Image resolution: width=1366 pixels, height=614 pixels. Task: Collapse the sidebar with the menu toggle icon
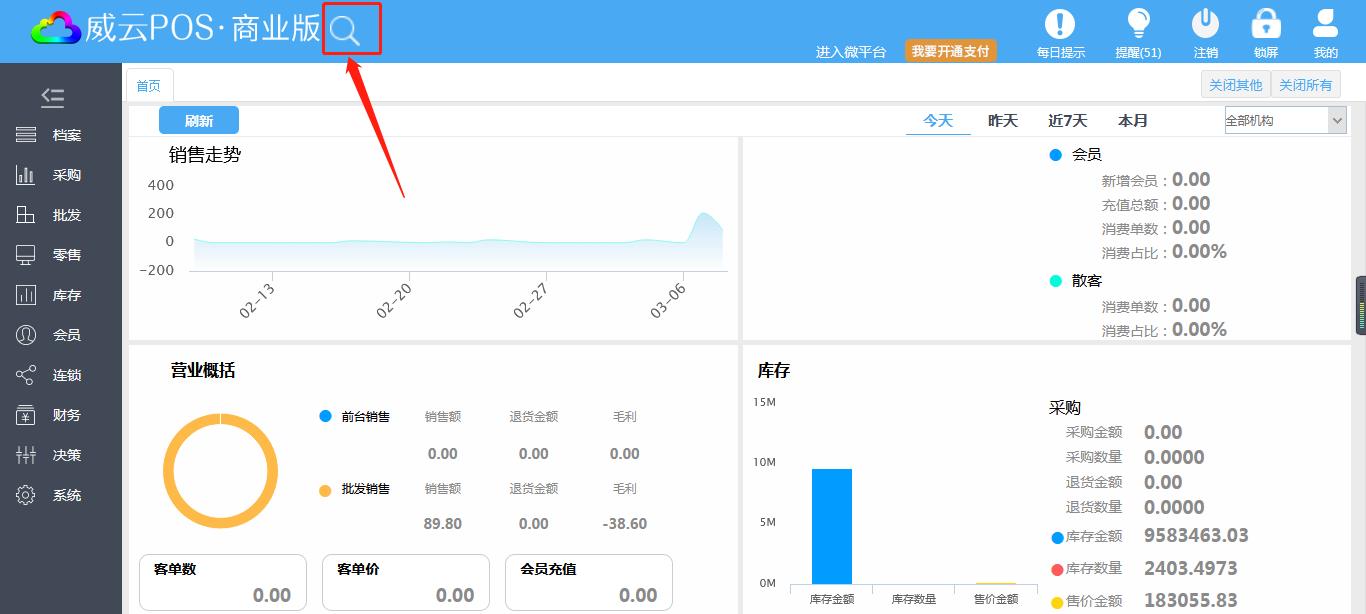(52, 97)
